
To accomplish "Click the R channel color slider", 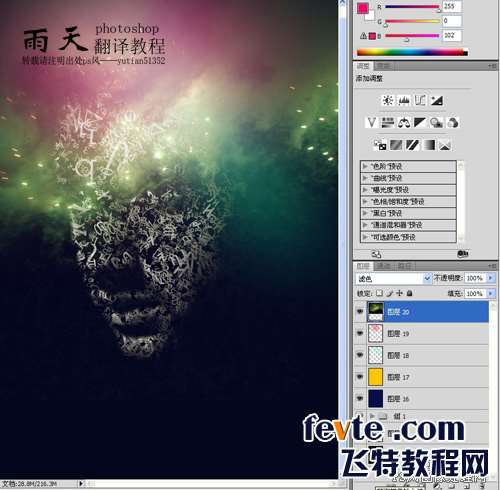I will tap(412, 7).
